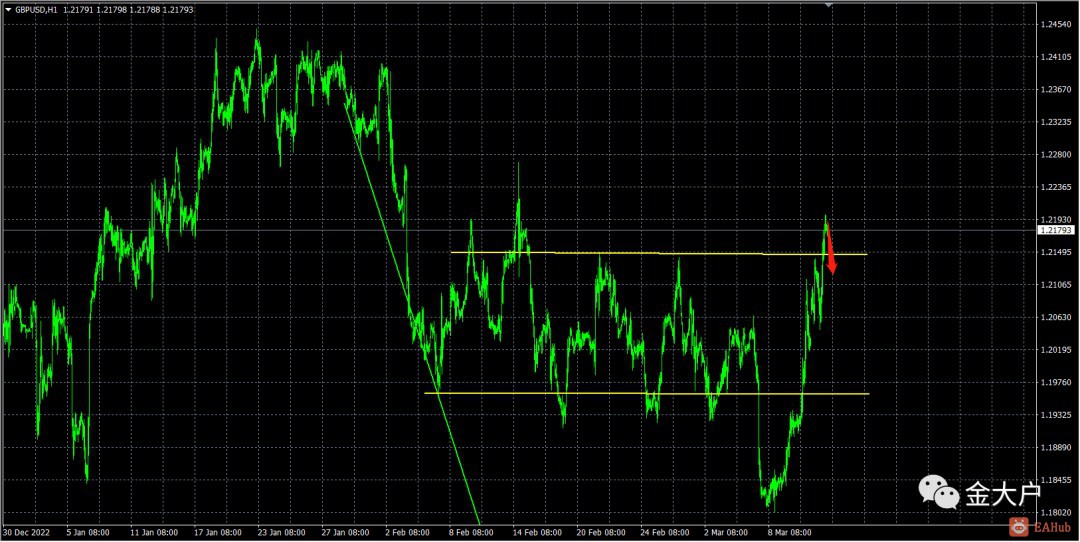Click the 2 Feb 08:00 time label
This screenshot has width=1080, height=542.
tap(408, 533)
